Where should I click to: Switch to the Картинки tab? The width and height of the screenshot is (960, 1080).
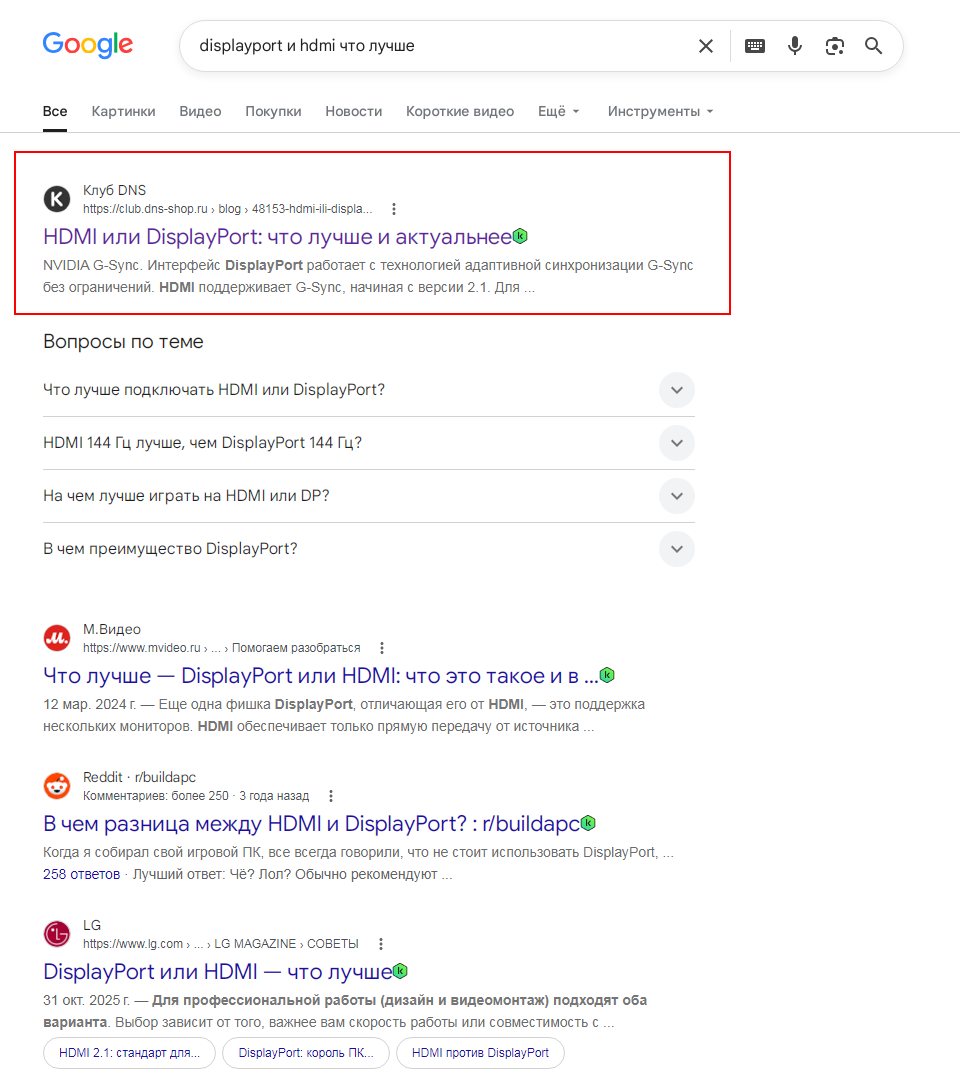123,112
